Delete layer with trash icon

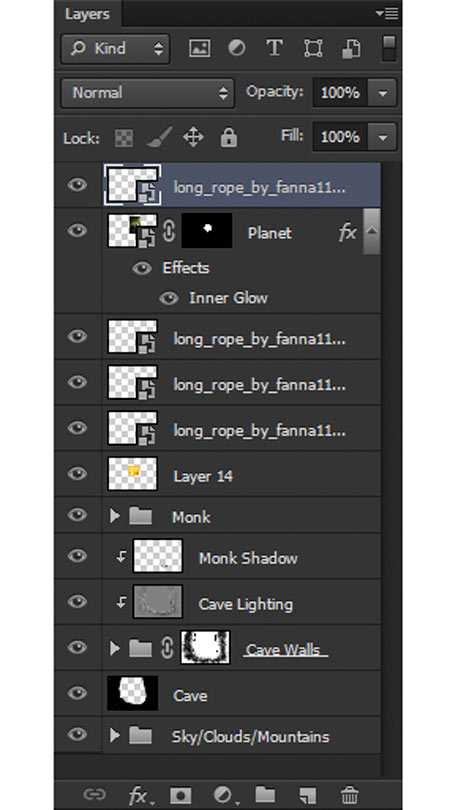(x=350, y=795)
